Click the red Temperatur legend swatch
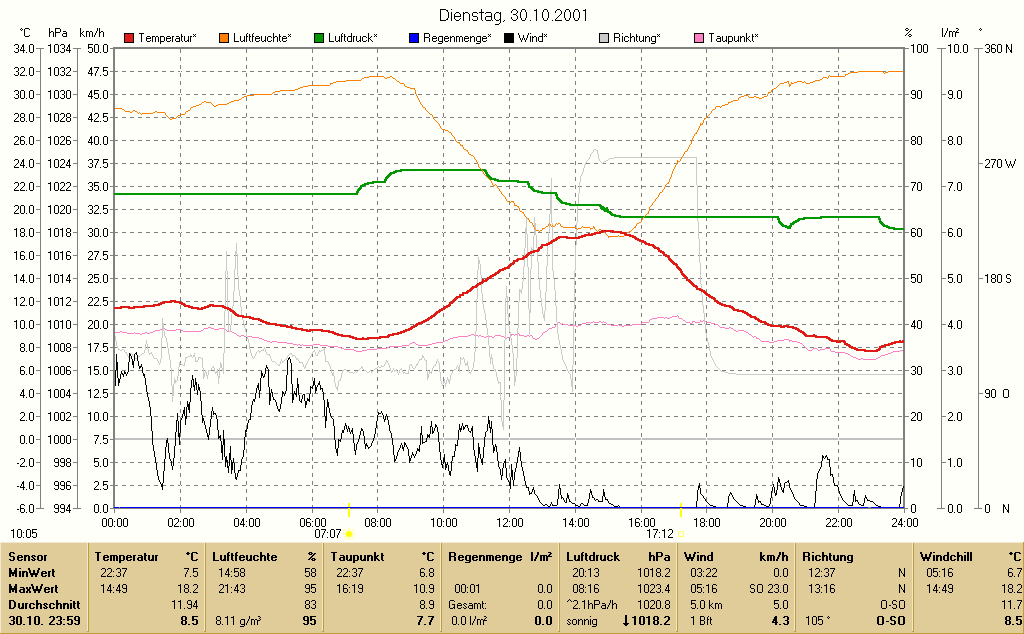1024x634 pixels. (129, 39)
